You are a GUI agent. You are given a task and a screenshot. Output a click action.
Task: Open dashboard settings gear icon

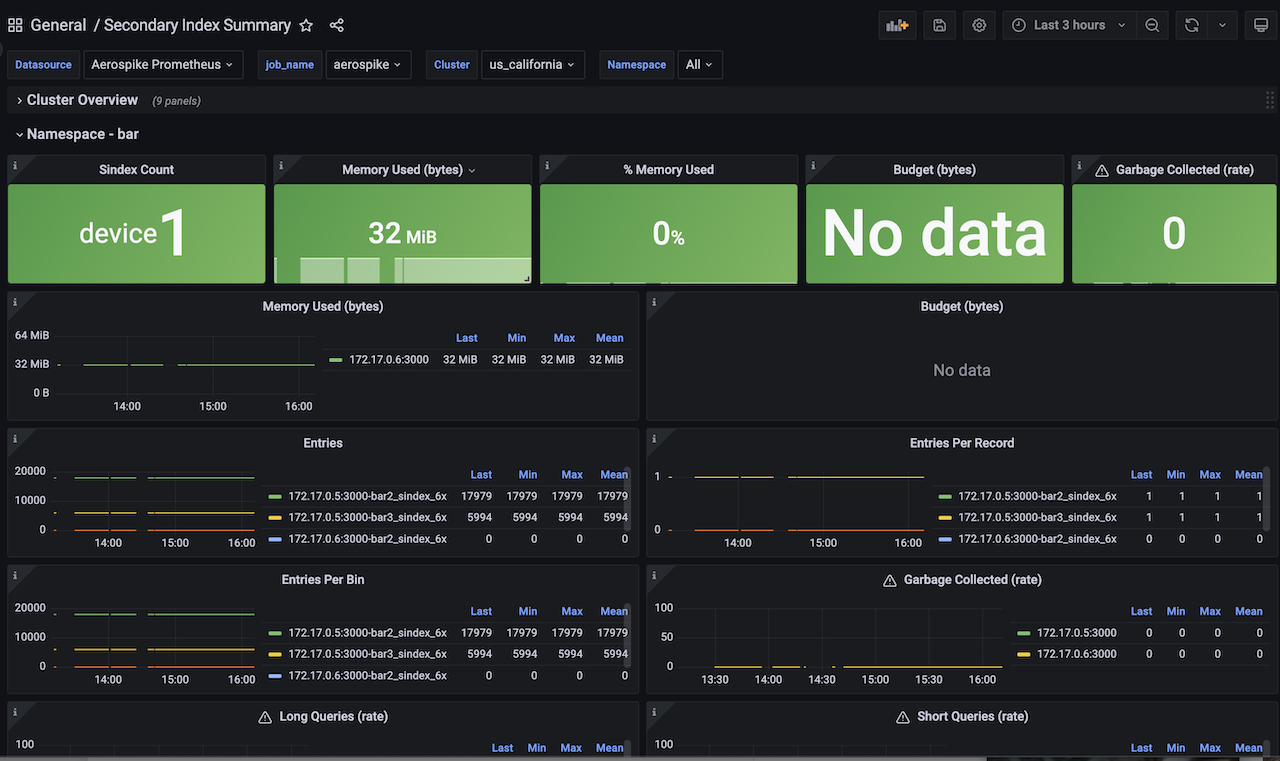click(979, 25)
